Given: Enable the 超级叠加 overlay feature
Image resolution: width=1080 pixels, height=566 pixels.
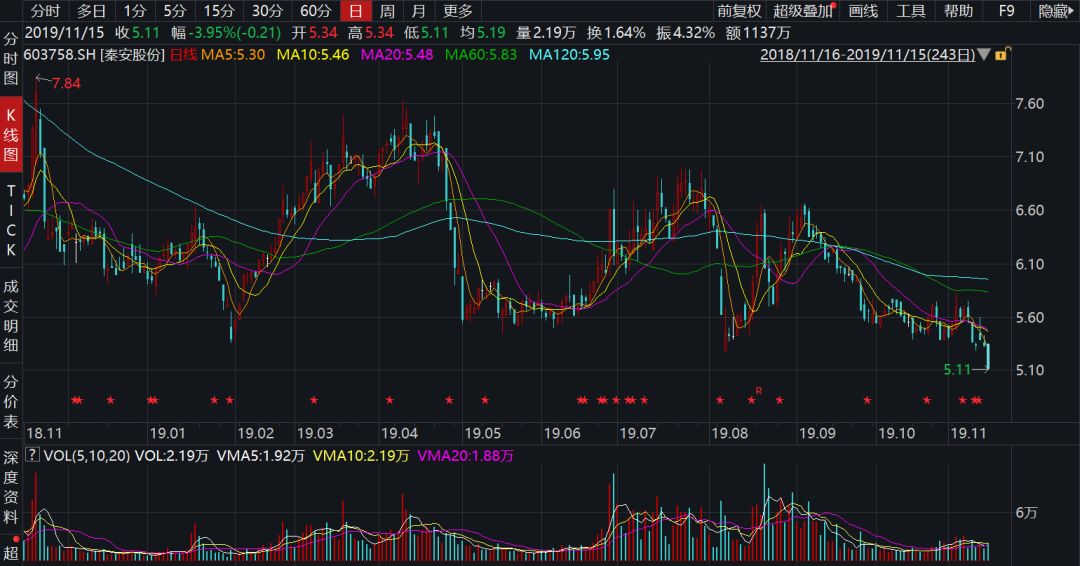Looking at the screenshot, I should pos(802,11).
